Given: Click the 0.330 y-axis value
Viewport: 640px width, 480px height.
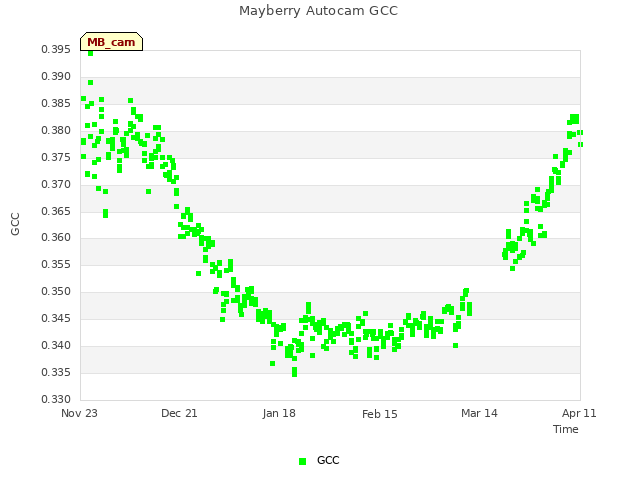Looking at the screenshot, I should 56,399.
